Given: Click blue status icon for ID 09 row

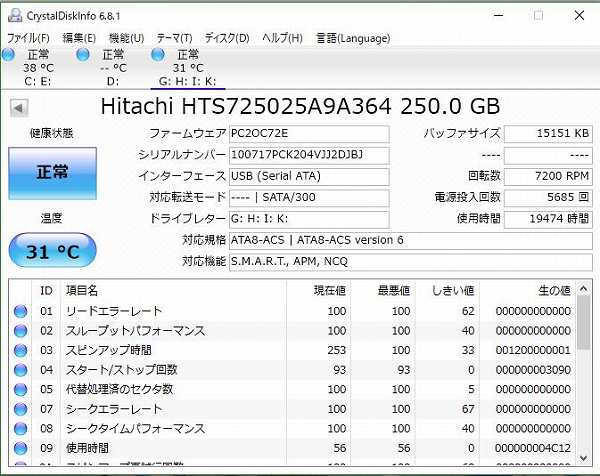Looking at the screenshot, I should point(20,448).
